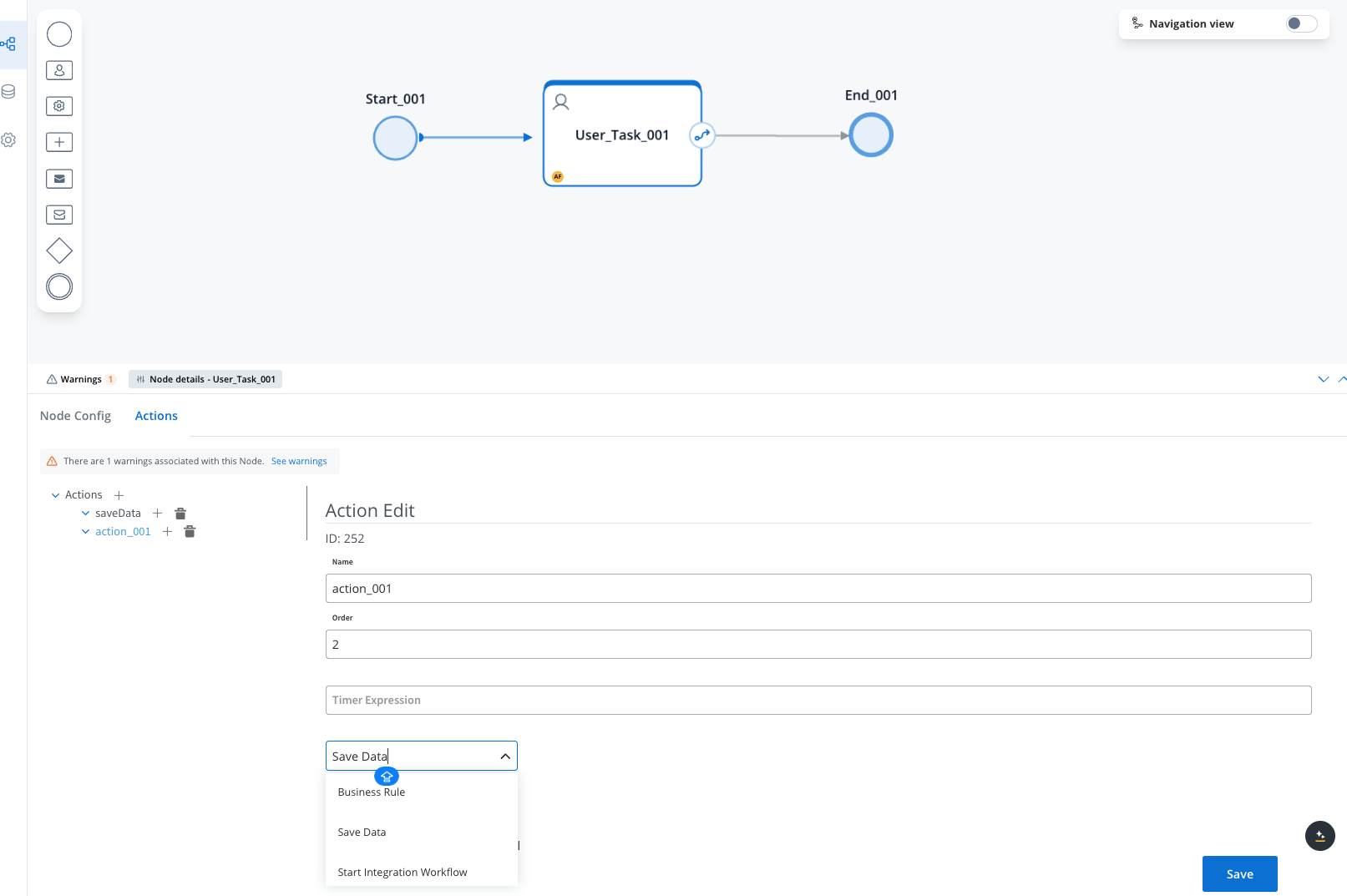Click the ID: 252 text
This screenshot has width=1347, height=896.
(345, 539)
